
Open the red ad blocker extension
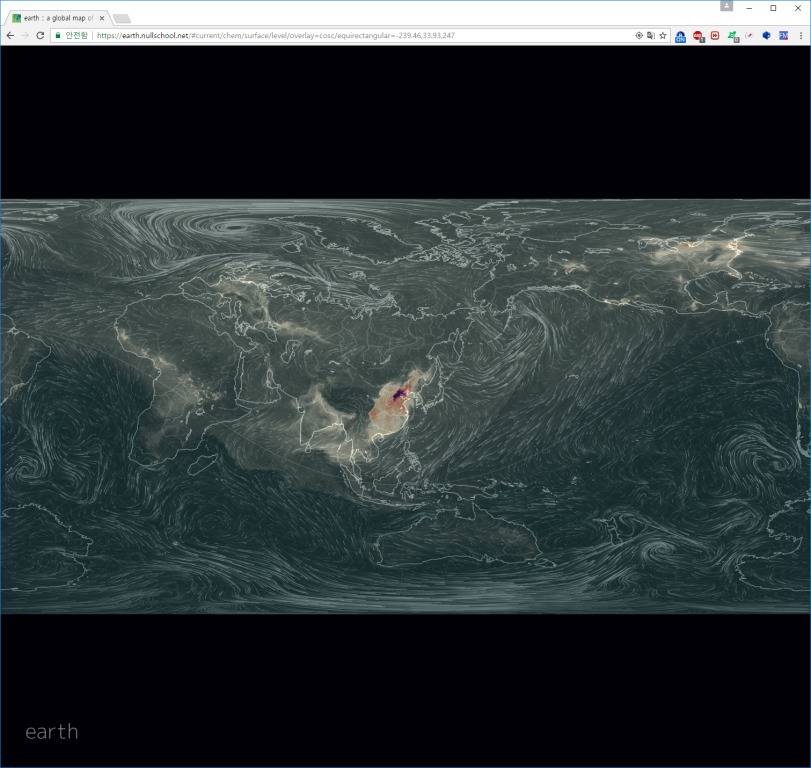coord(698,36)
